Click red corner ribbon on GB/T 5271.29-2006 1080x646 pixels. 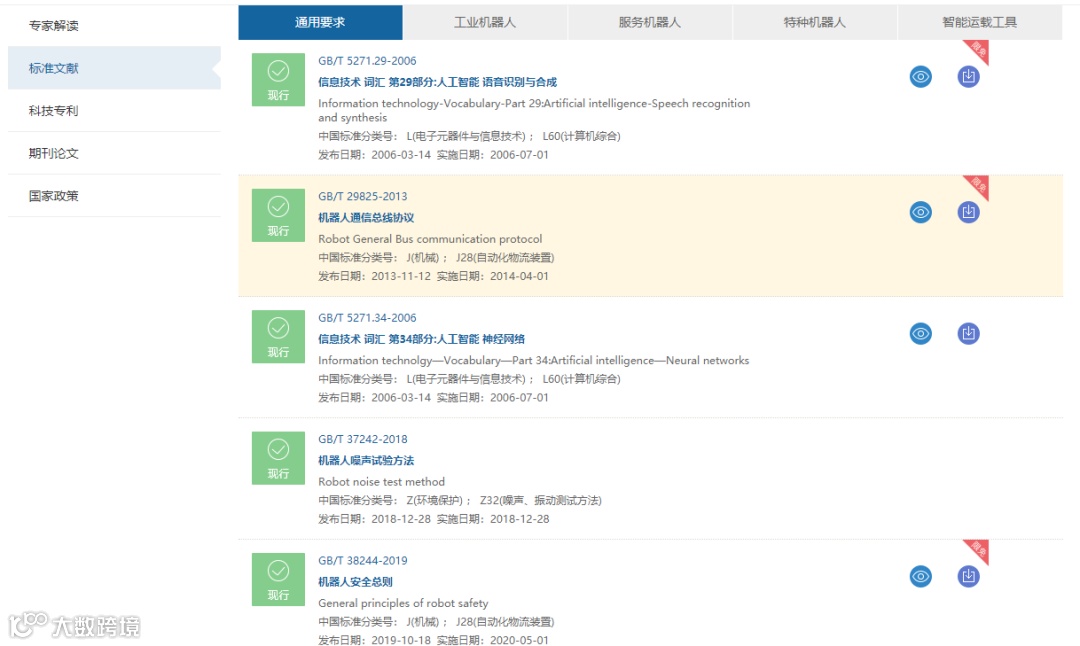tap(979, 50)
